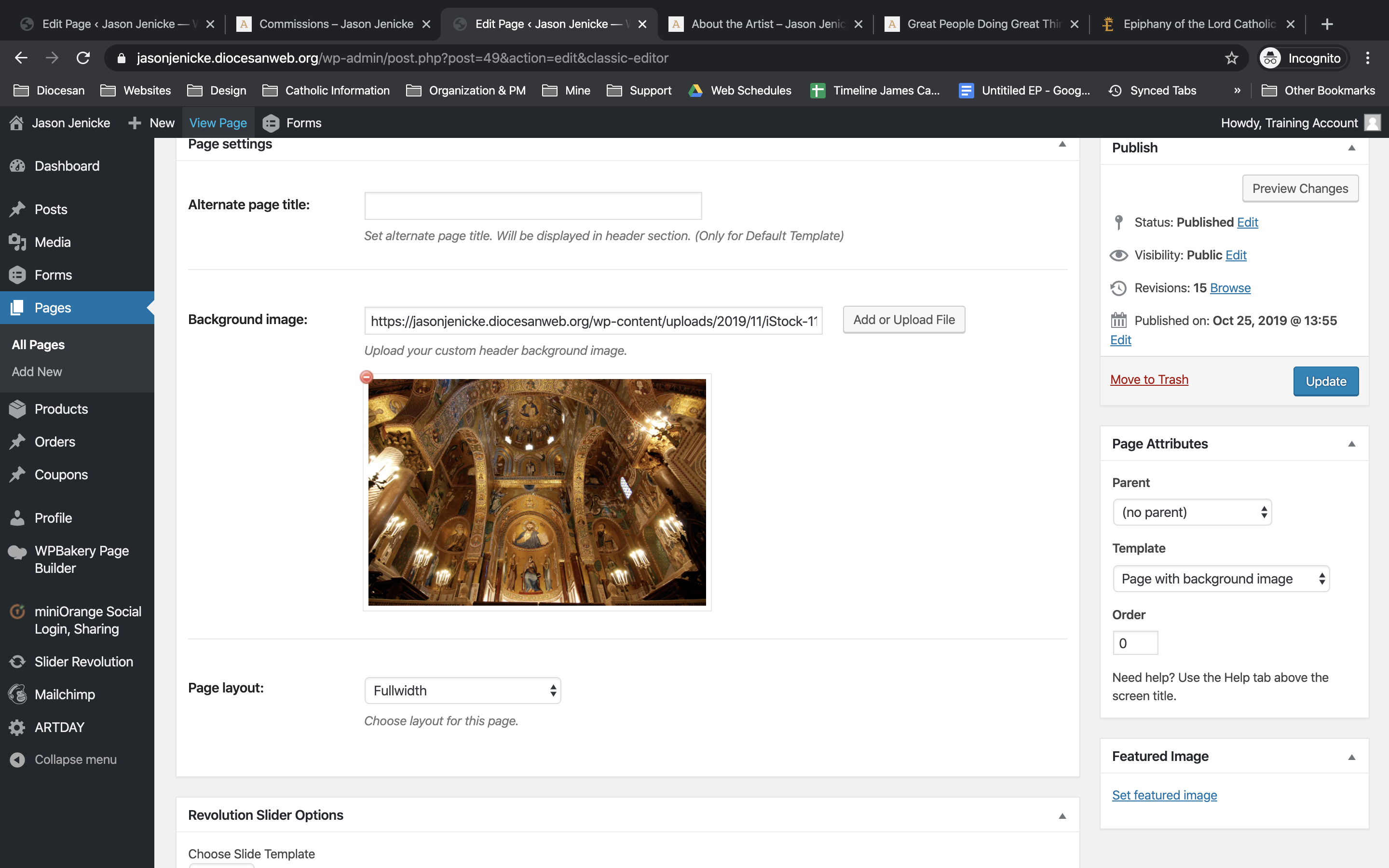The width and height of the screenshot is (1389, 868).
Task: Toggle the Featured Image panel arrow
Action: point(1351,757)
